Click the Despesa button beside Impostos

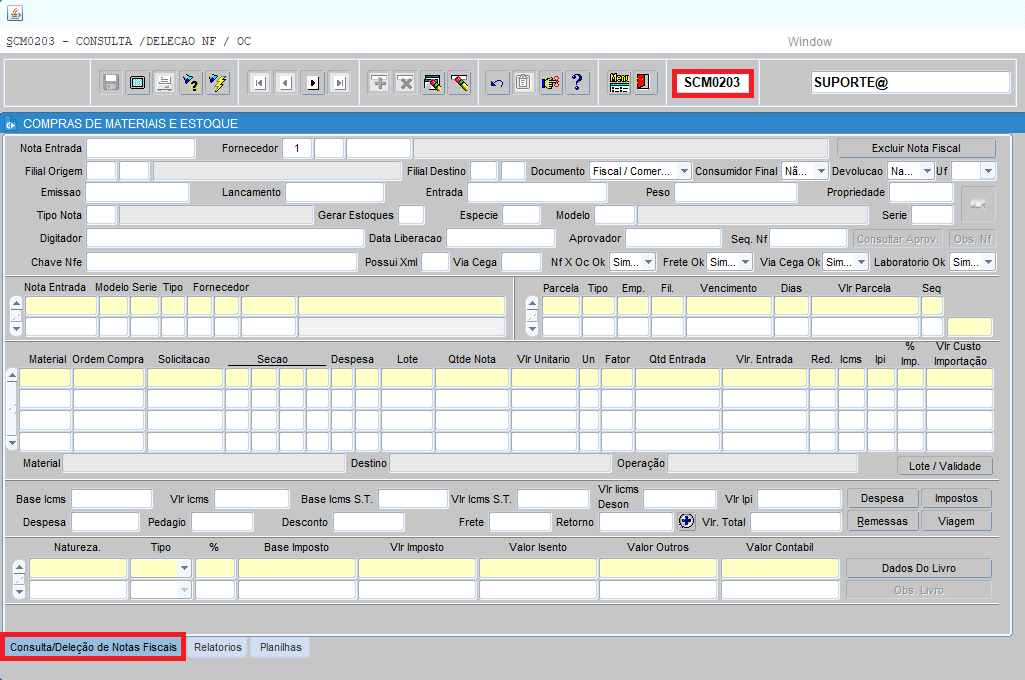pyautogui.click(x=882, y=498)
